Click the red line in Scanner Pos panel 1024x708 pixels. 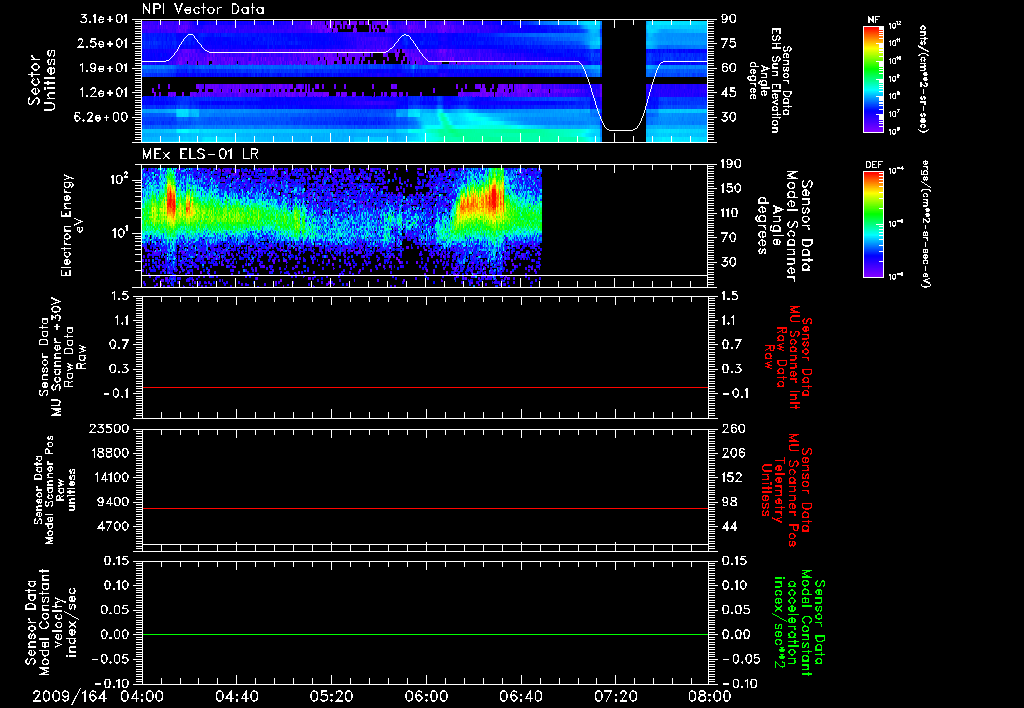click(x=424, y=508)
